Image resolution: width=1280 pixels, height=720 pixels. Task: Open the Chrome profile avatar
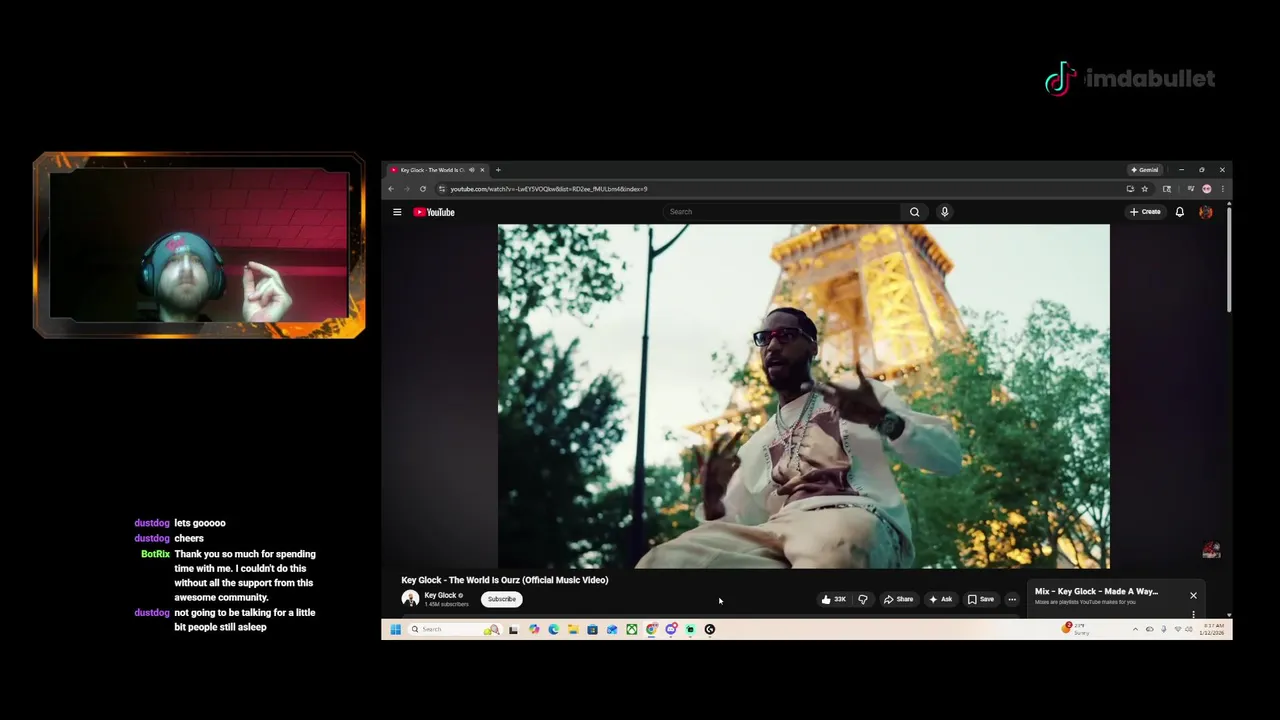[1207, 189]
